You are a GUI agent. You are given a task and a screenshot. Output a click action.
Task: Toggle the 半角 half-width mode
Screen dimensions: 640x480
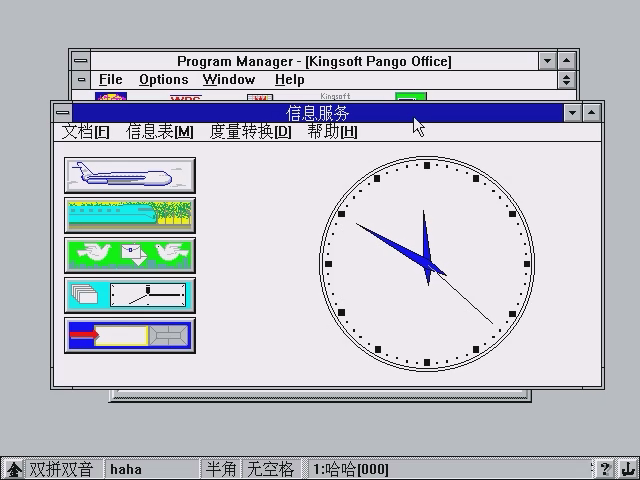pos(221,469)
